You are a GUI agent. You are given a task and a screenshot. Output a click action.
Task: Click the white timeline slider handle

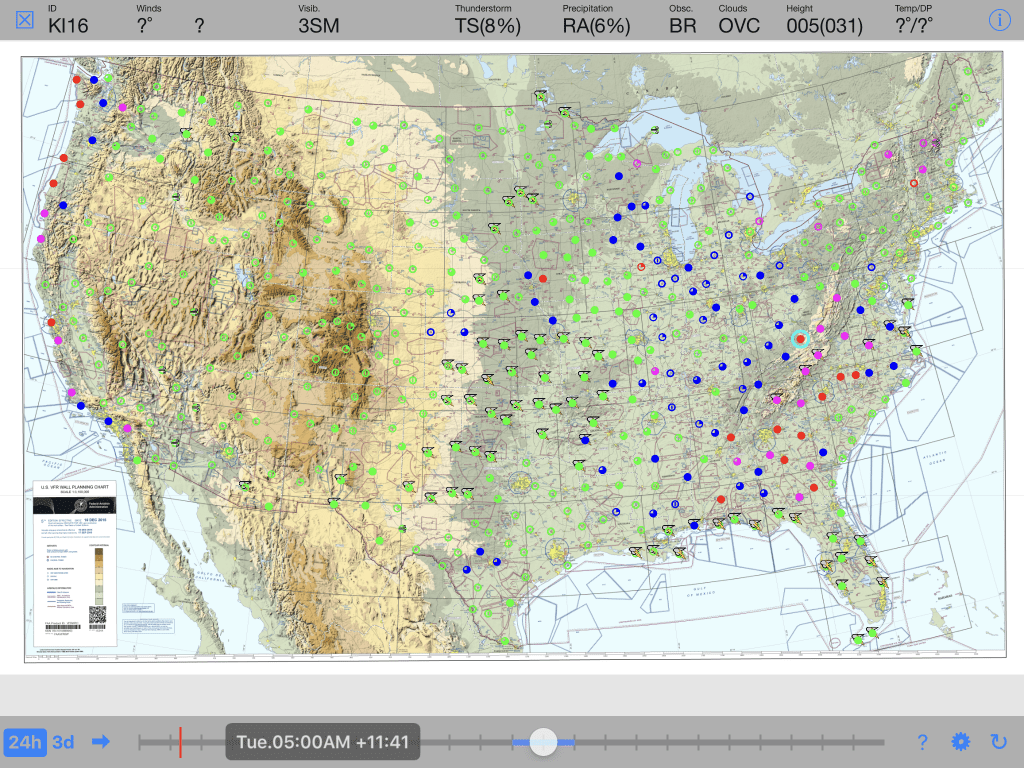(x=544, y=741)
